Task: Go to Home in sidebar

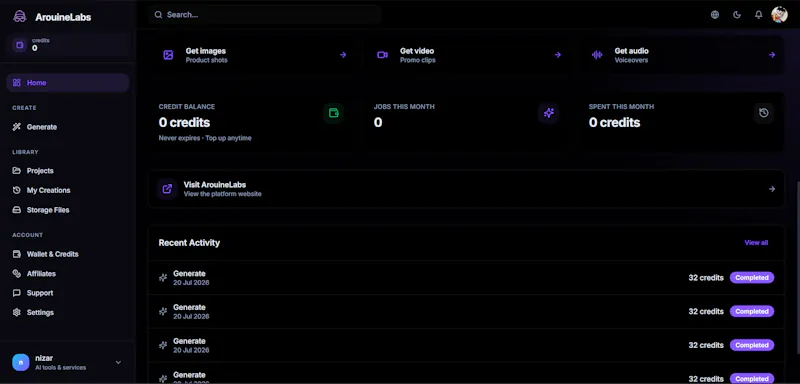Action: coord(67,83)
